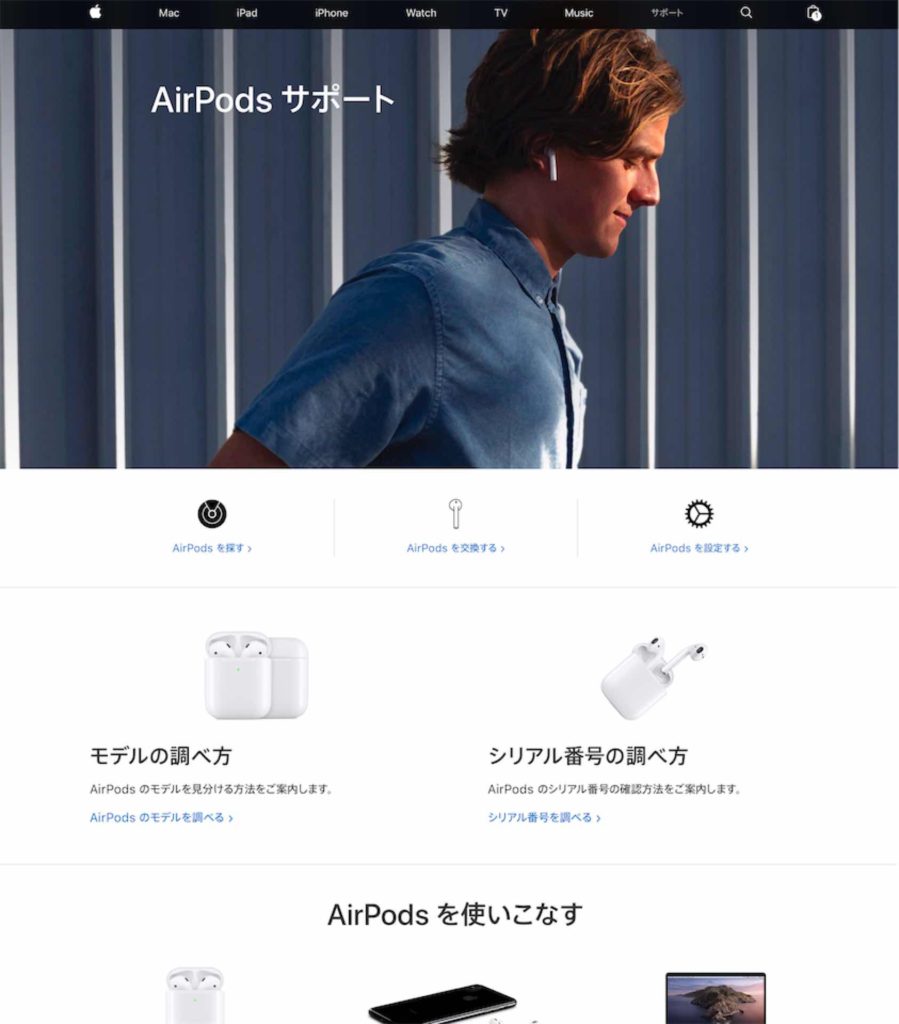This screenshot has height=1024, width=899.
Task: Follow the AirPods を交換する link
Action: 456,548
